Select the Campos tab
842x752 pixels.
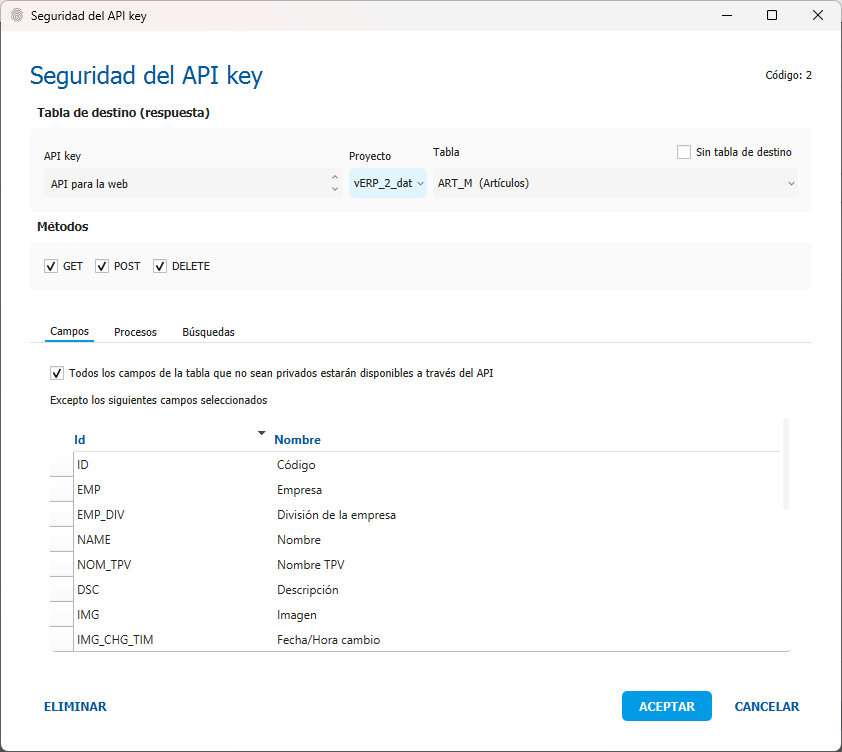69,331
